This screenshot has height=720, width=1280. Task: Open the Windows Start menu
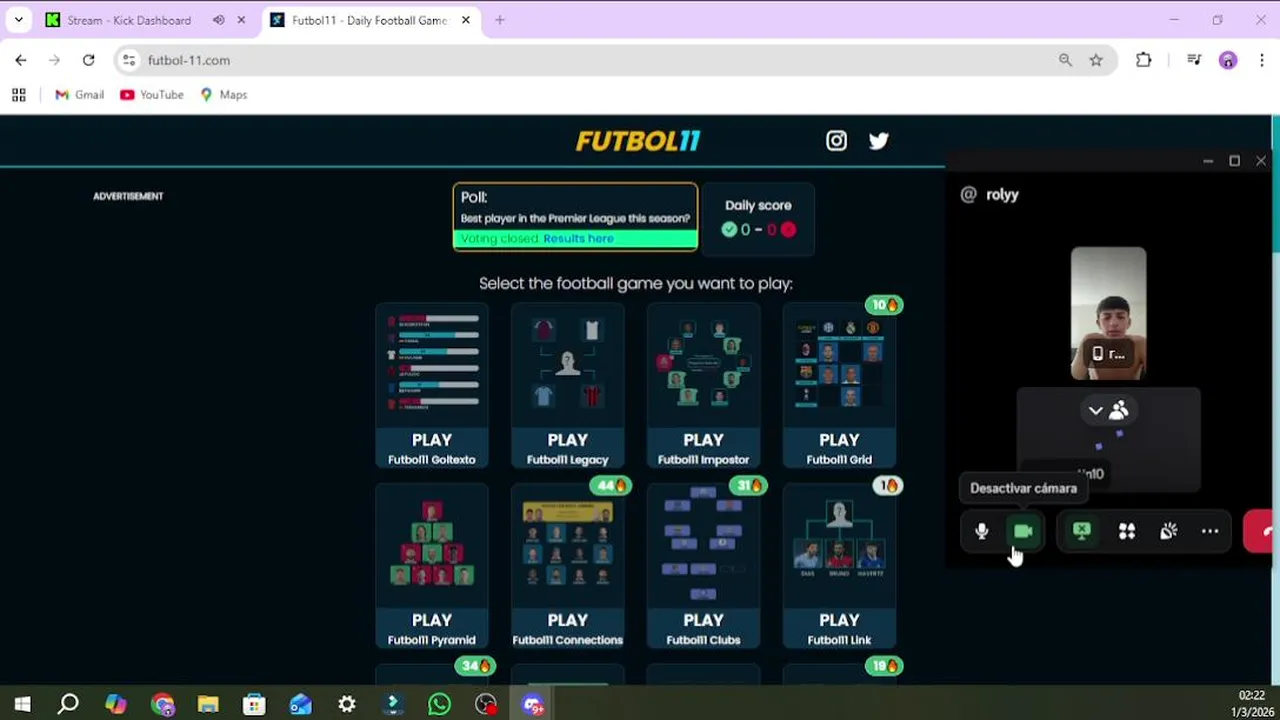tap(22, 705)
